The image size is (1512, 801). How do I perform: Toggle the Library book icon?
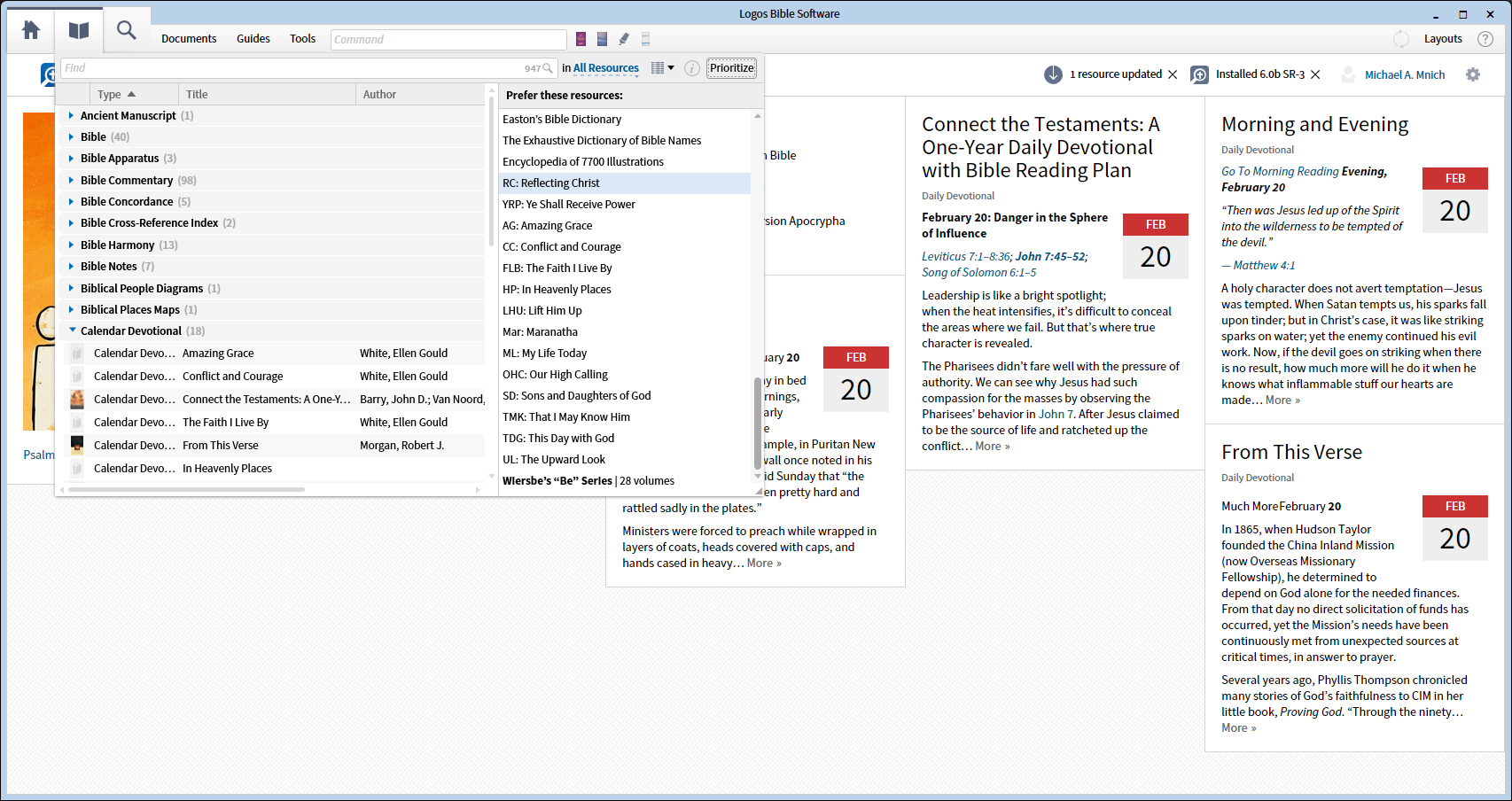pos(79,30)
